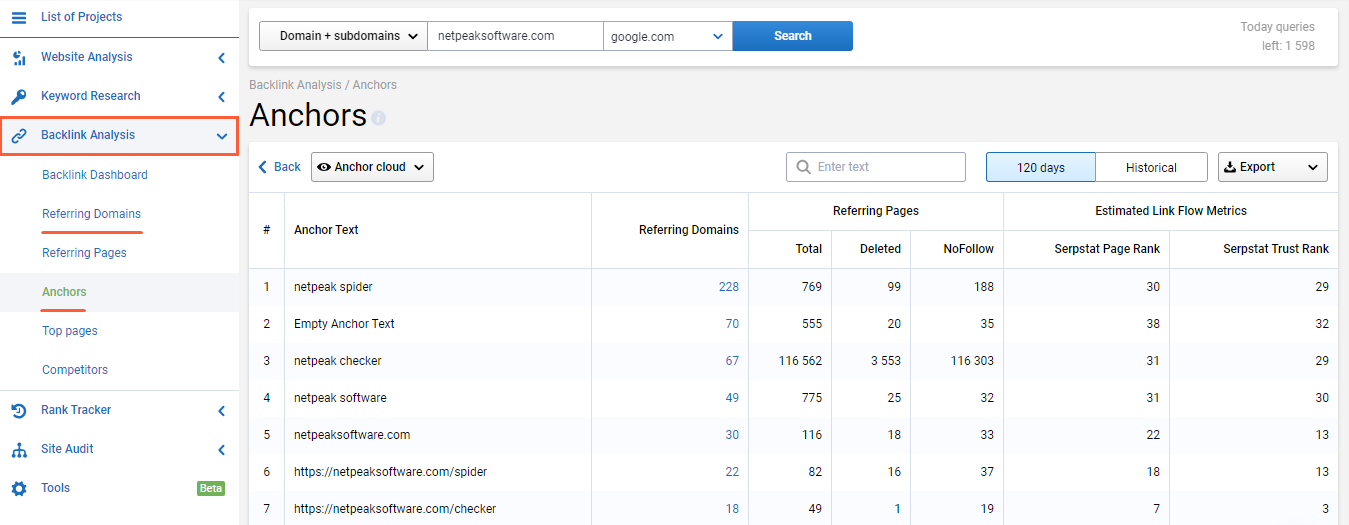Click anchor text 'netpeak software'
The image size is (1349, 525).
click(x=340, y=398)
